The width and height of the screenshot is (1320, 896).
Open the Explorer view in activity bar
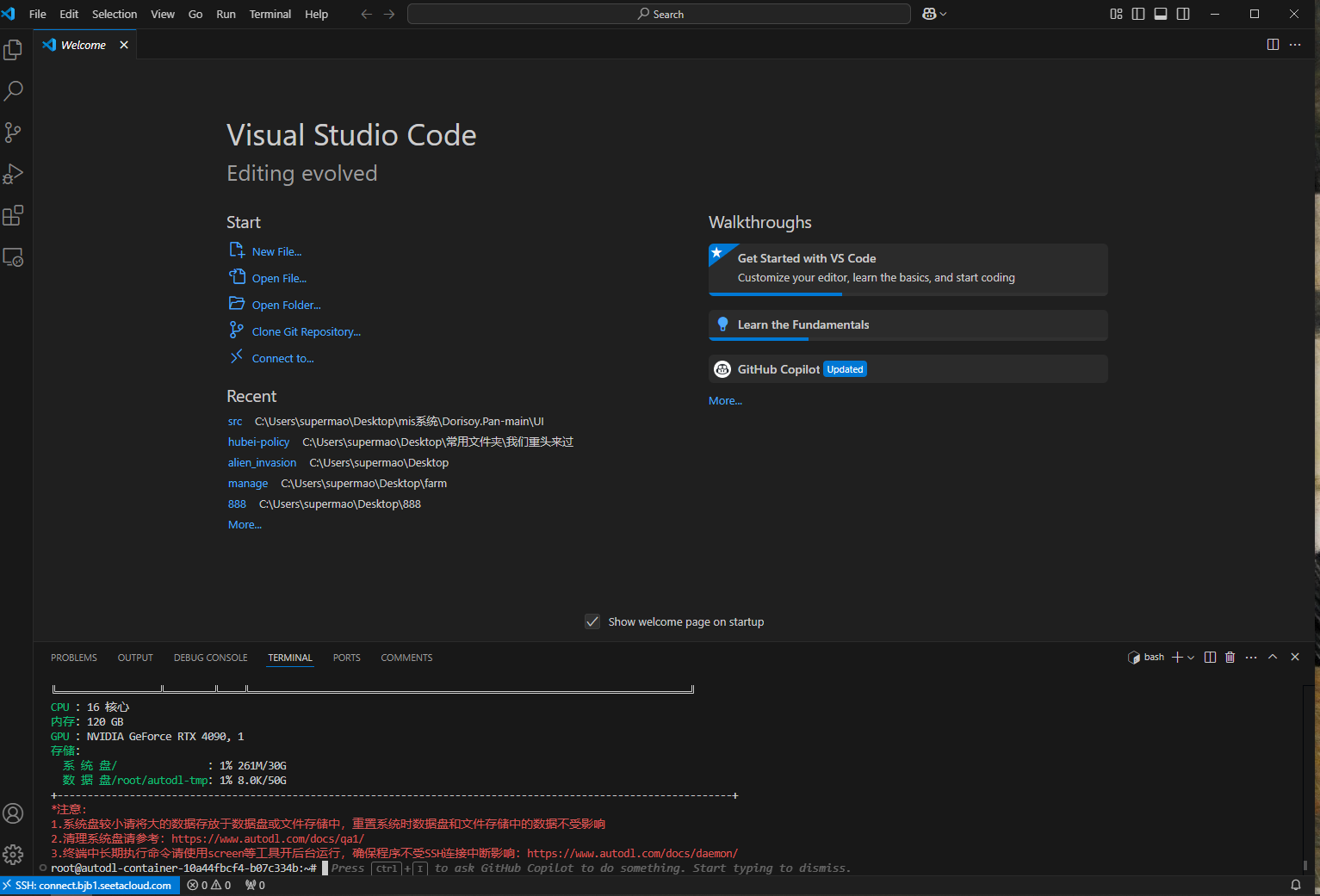click(13, 50)
